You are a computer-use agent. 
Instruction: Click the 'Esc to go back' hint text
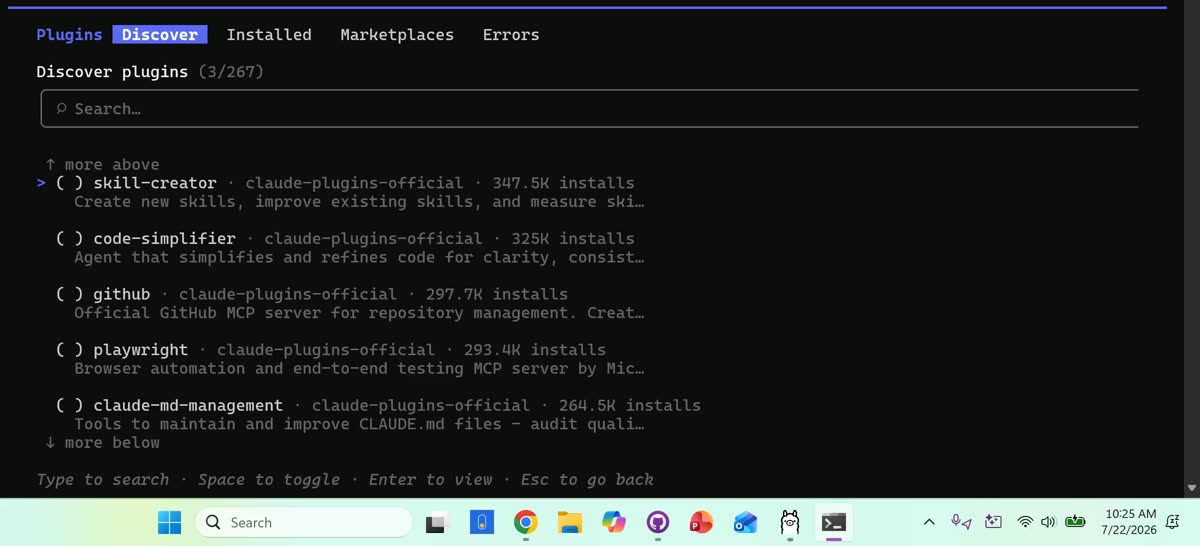pos(587,480)
